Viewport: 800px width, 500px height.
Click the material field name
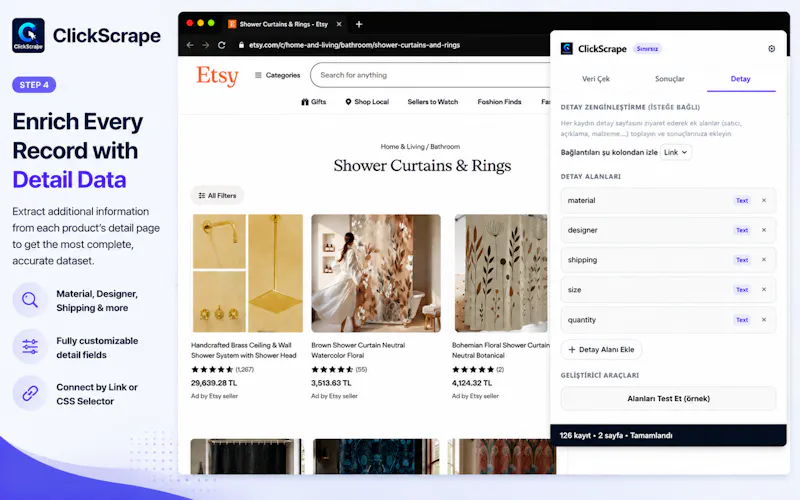581,201
